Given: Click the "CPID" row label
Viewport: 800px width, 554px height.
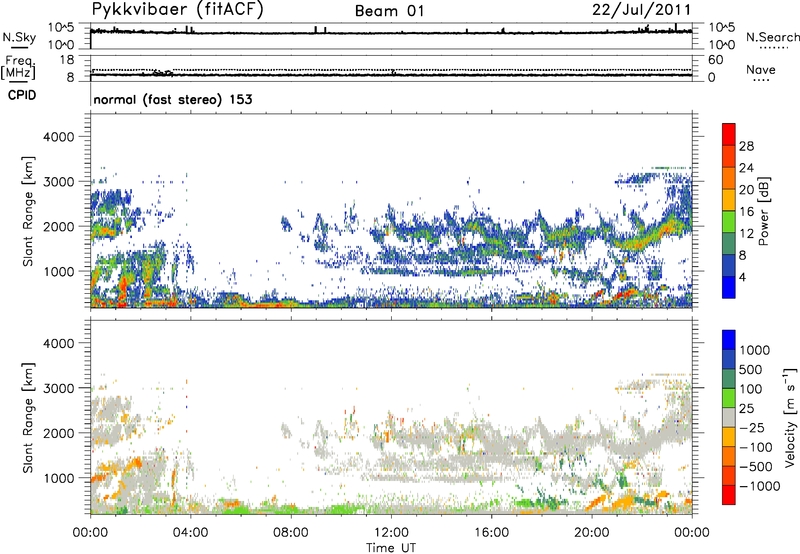Looking at the screenshot, I should pyautogui.click(x=22, y=95).
